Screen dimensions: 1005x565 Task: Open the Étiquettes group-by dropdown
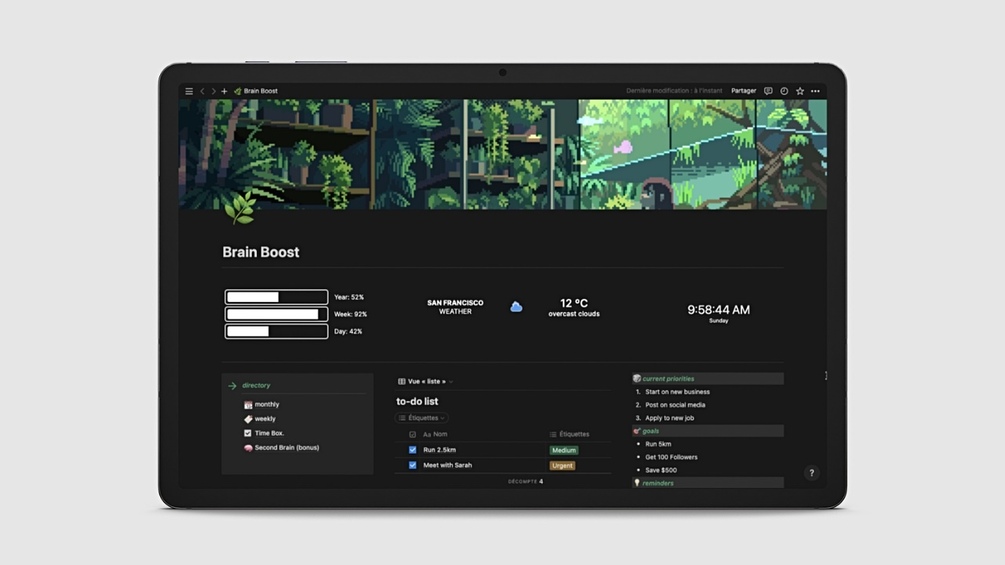click(422, 418)
